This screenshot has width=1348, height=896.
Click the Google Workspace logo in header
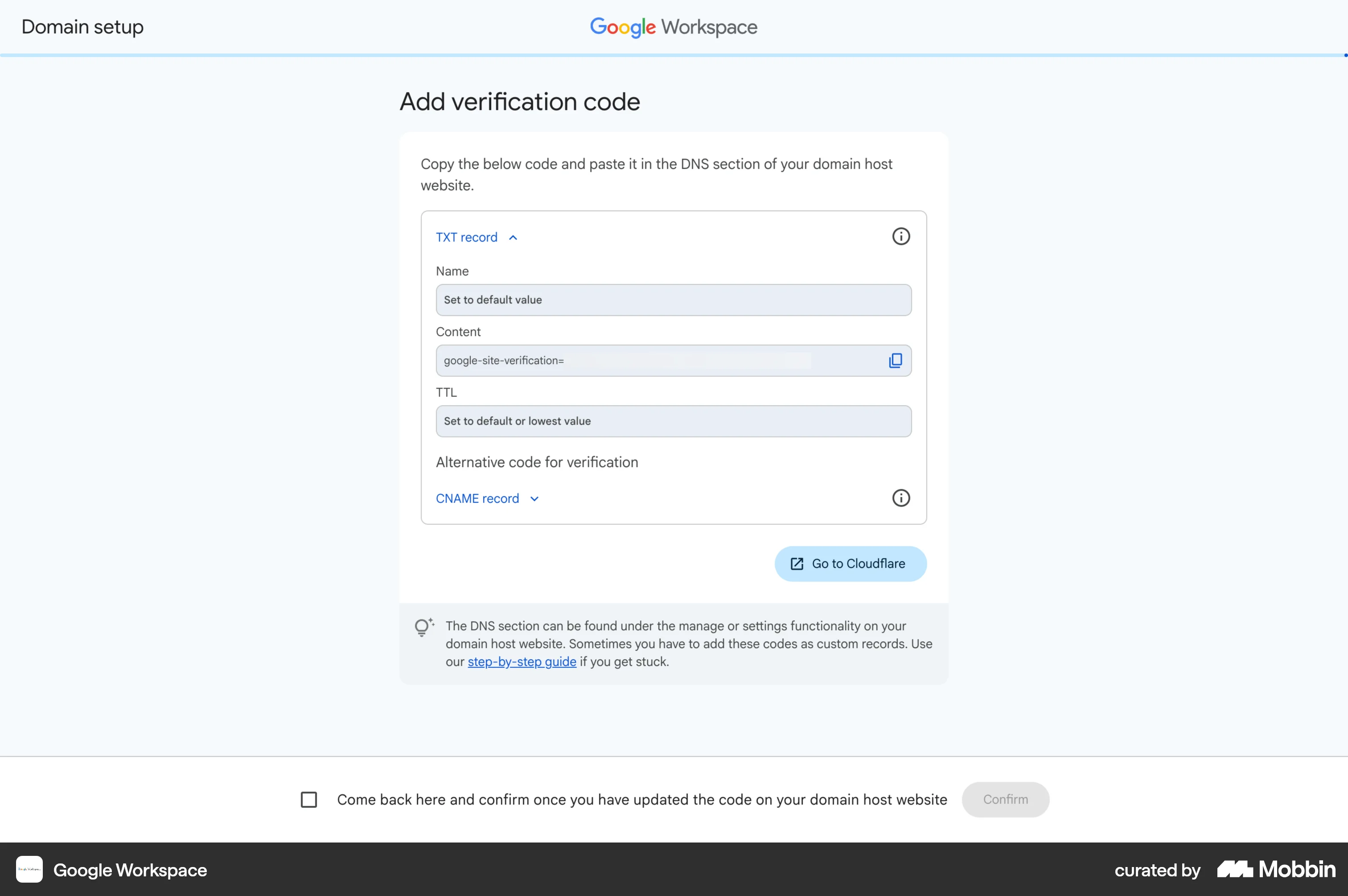click(x=674, y=27)
